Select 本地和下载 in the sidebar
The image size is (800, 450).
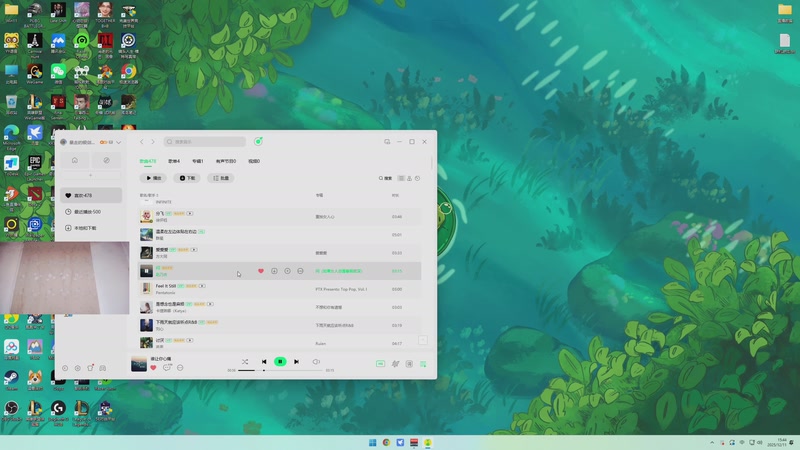click(91, 228)
